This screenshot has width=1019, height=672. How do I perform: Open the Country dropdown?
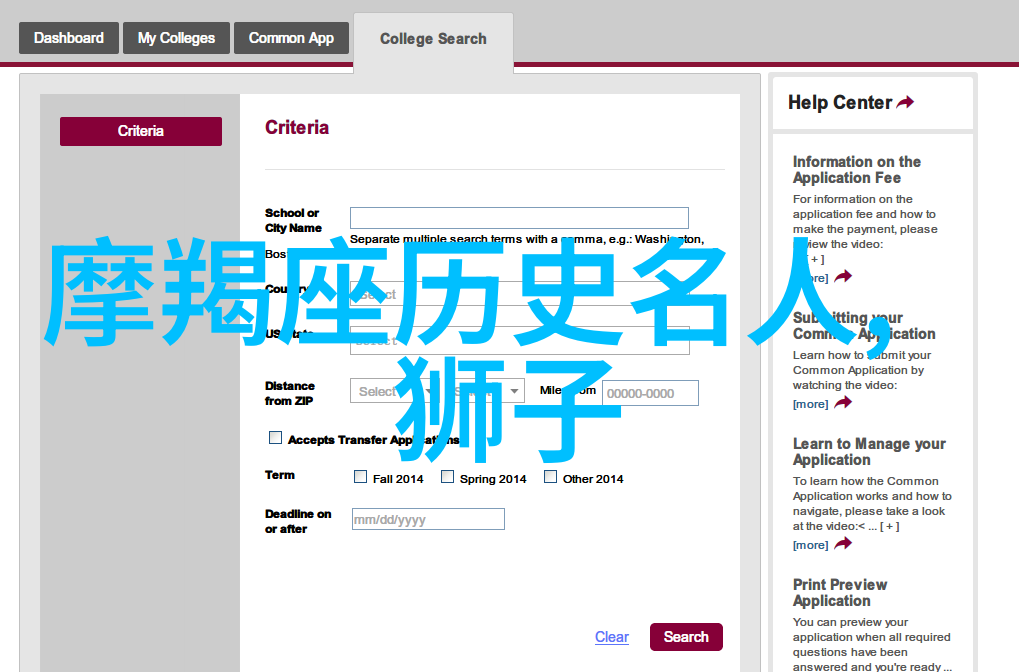(x=519, y=294)
